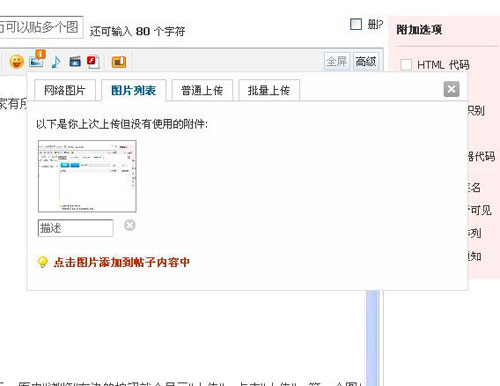Insert Flash with the red icon

click(x=93, y=62)
